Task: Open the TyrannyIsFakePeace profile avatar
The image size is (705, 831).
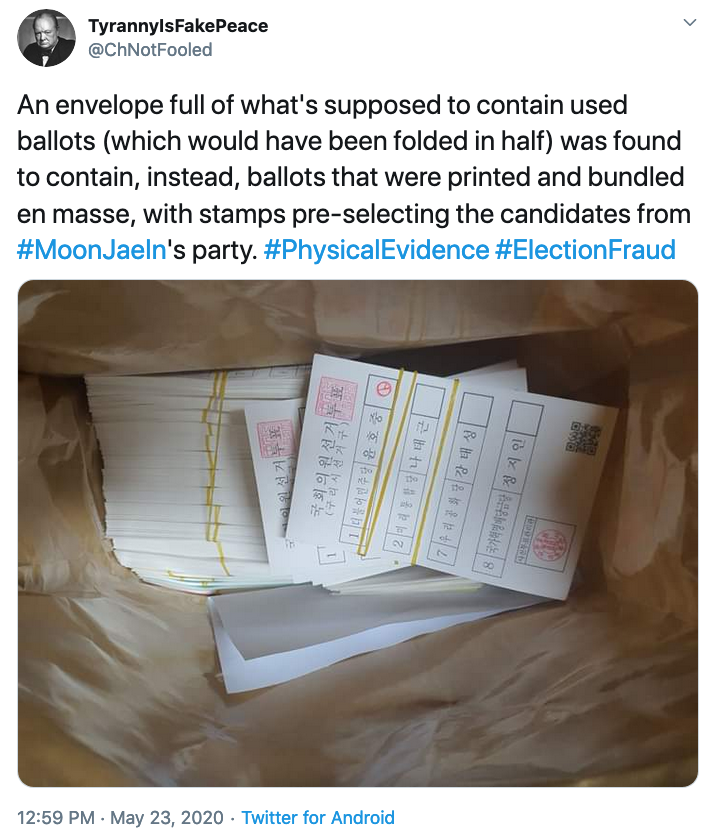Action: [46, 38]
